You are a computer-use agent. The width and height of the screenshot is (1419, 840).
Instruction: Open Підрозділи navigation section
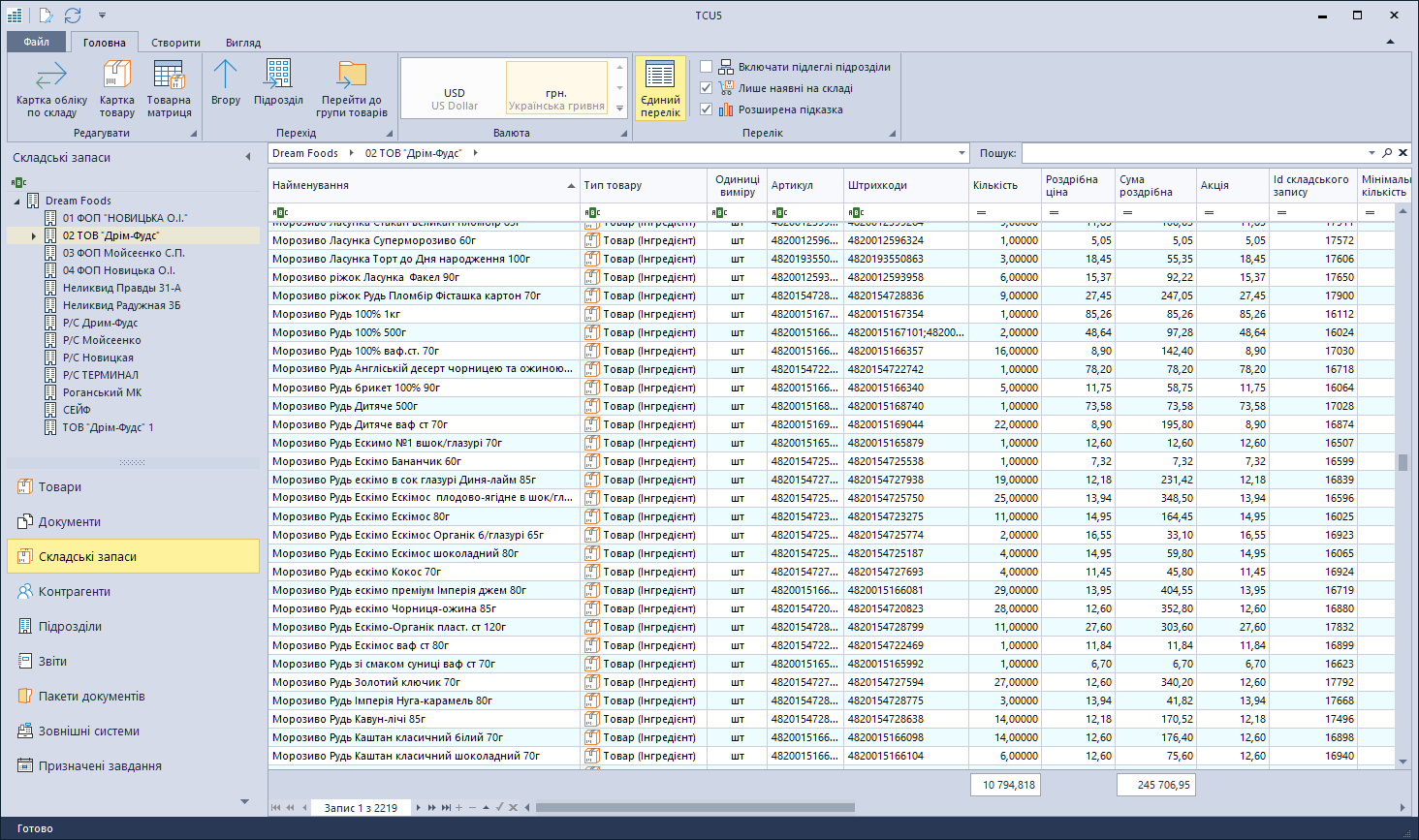click(133, 627)
